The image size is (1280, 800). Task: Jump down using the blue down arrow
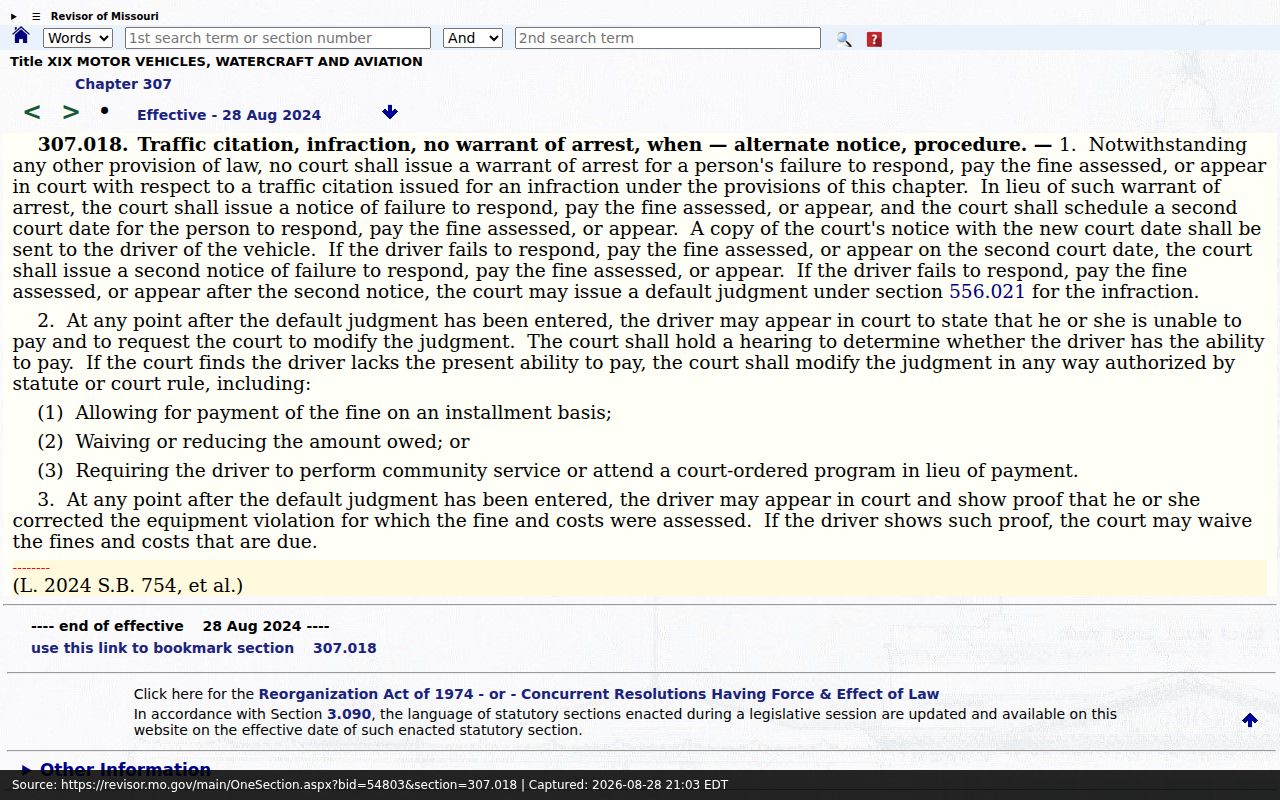(390, 112)
